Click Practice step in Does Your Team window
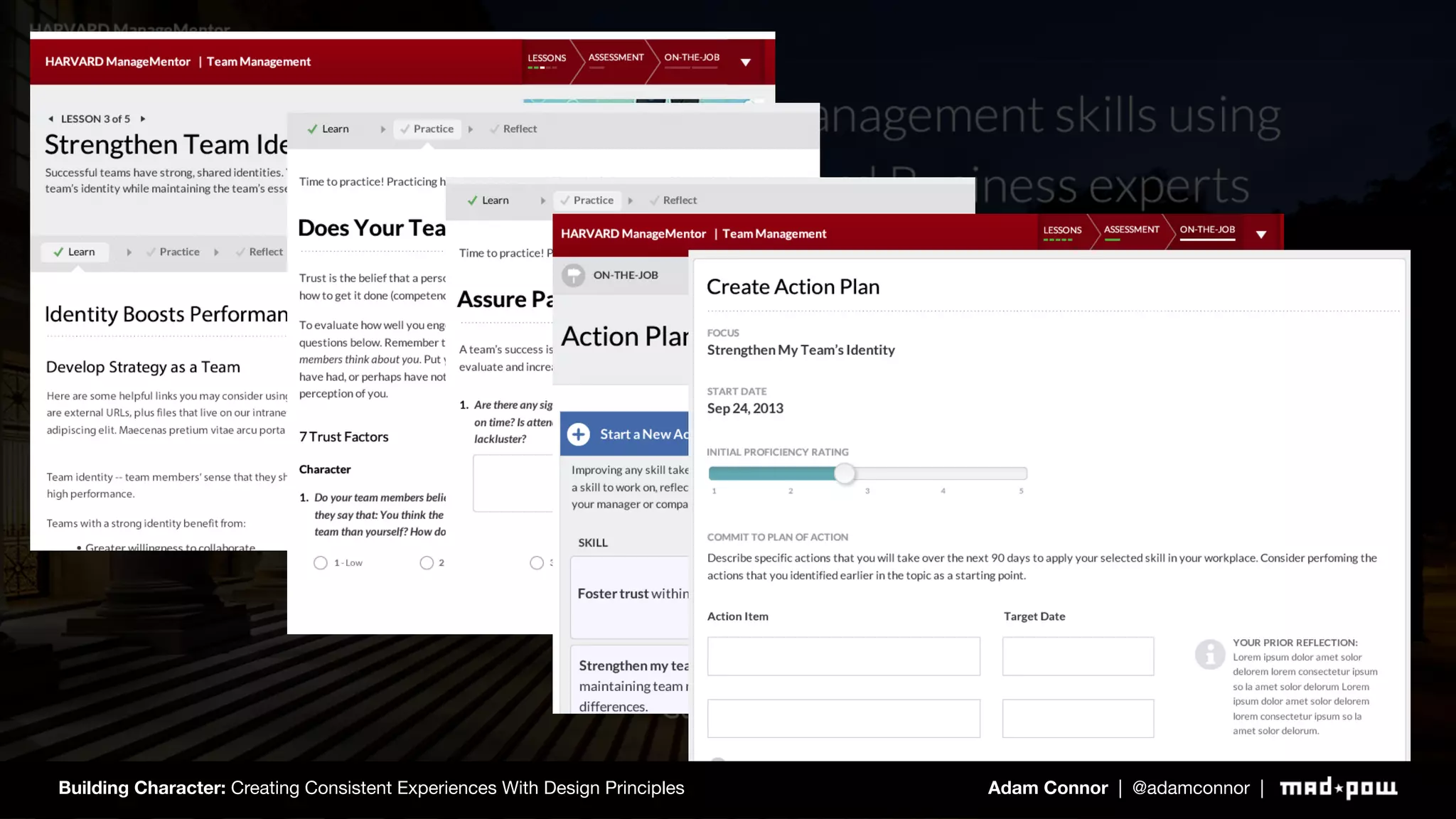 (427, 129)
